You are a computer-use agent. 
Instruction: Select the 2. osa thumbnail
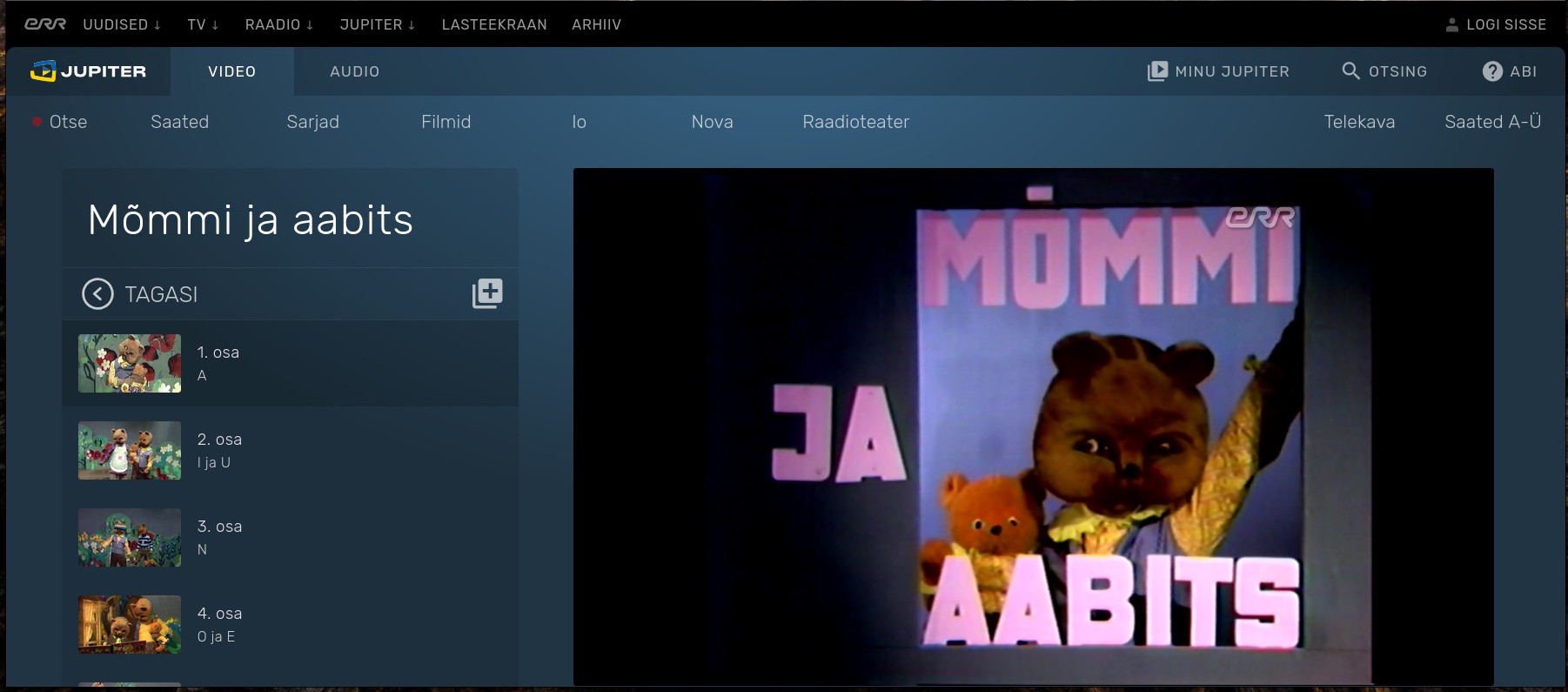click(x=130, y=450)
